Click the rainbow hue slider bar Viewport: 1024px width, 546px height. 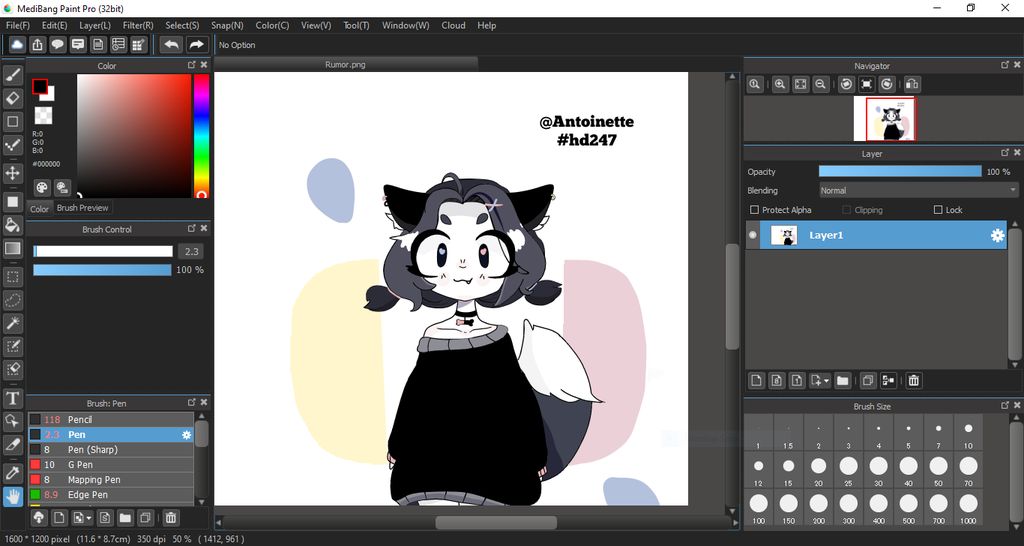[201, 136]
